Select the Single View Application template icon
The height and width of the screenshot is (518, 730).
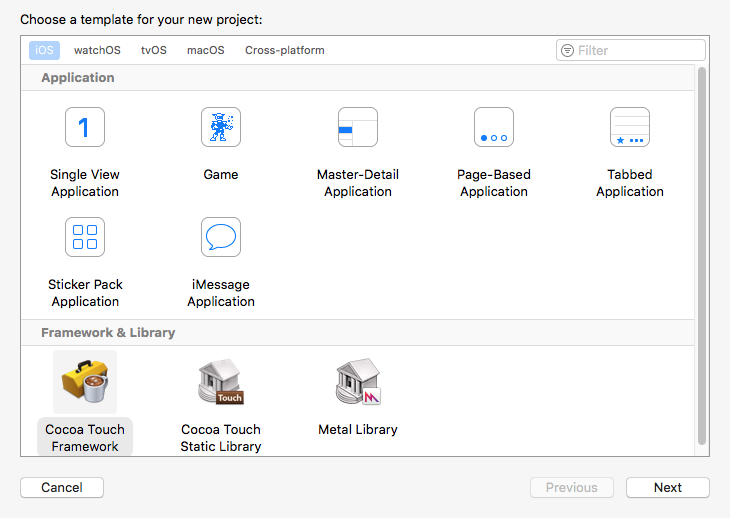(85, 127)
